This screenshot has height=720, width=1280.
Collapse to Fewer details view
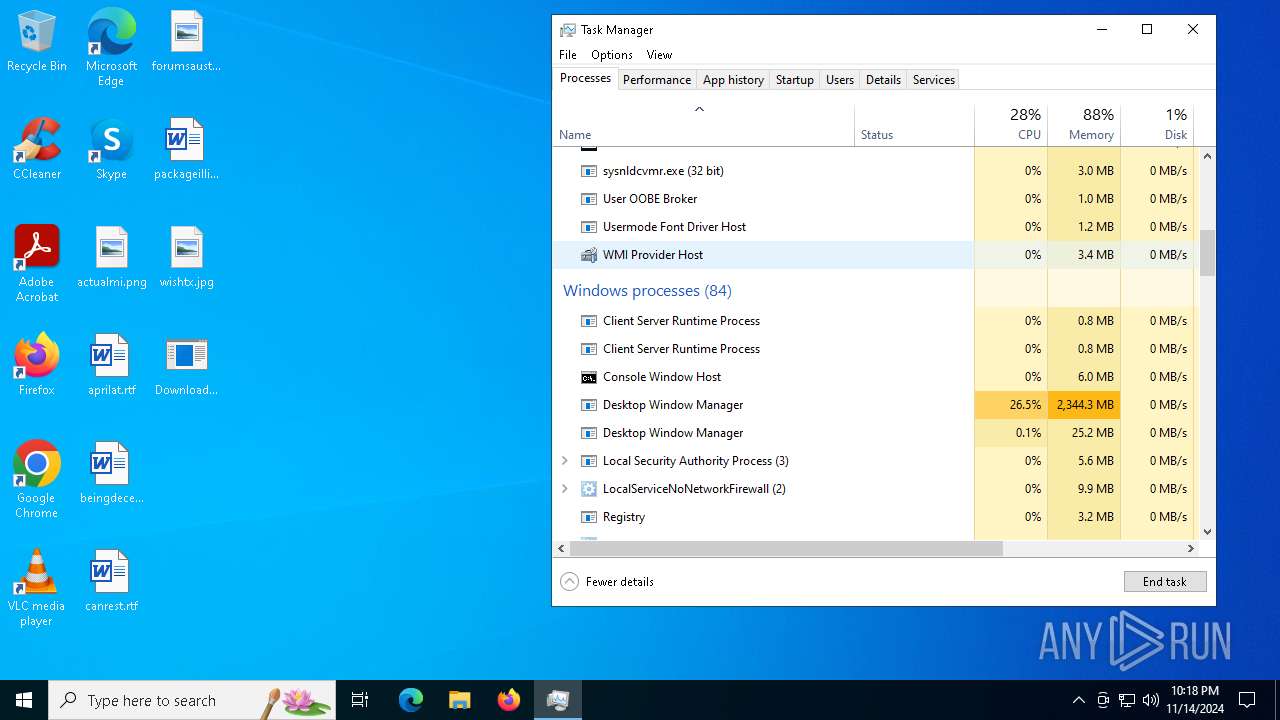607,582
